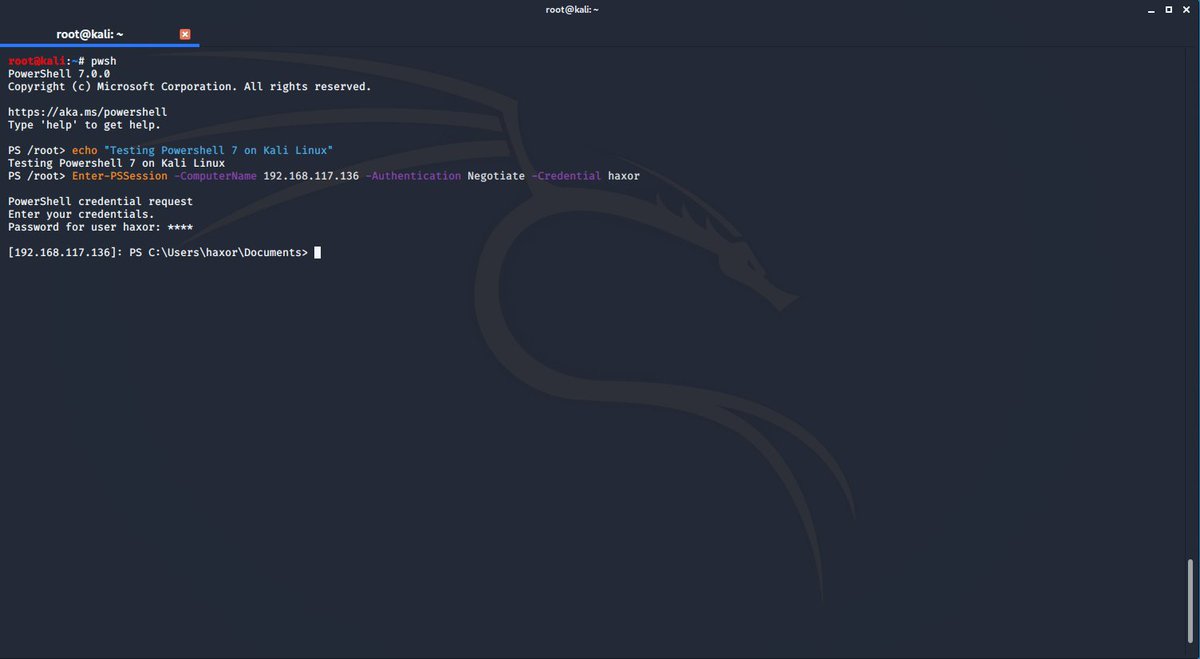This screenshot has width=1200, height=659.
Task: Open the https://aka.ms/powershell URL text
Action: (87, 112)
